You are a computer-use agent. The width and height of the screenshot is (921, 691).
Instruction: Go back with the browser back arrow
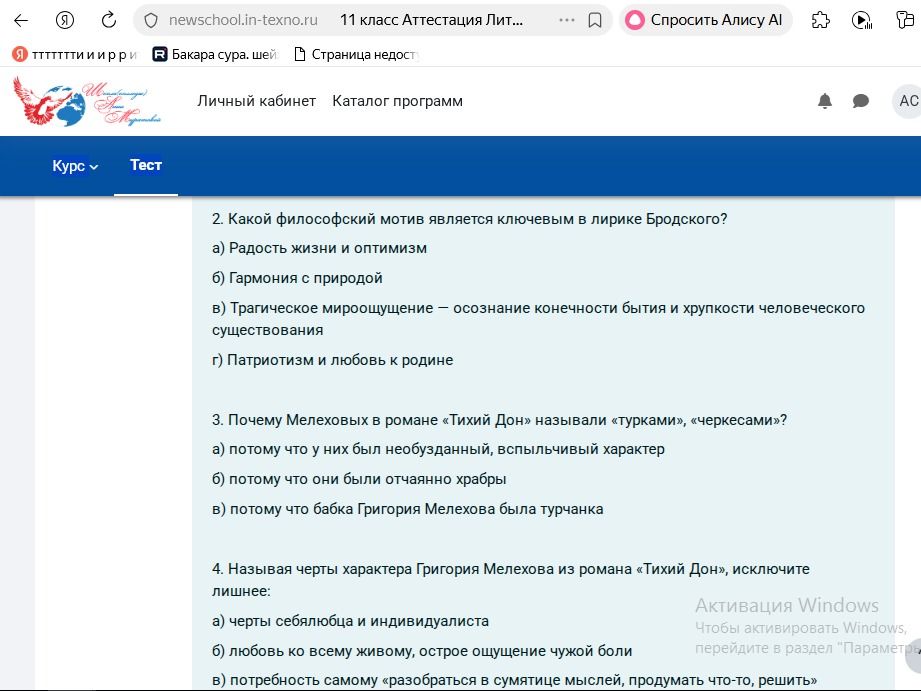21,21
